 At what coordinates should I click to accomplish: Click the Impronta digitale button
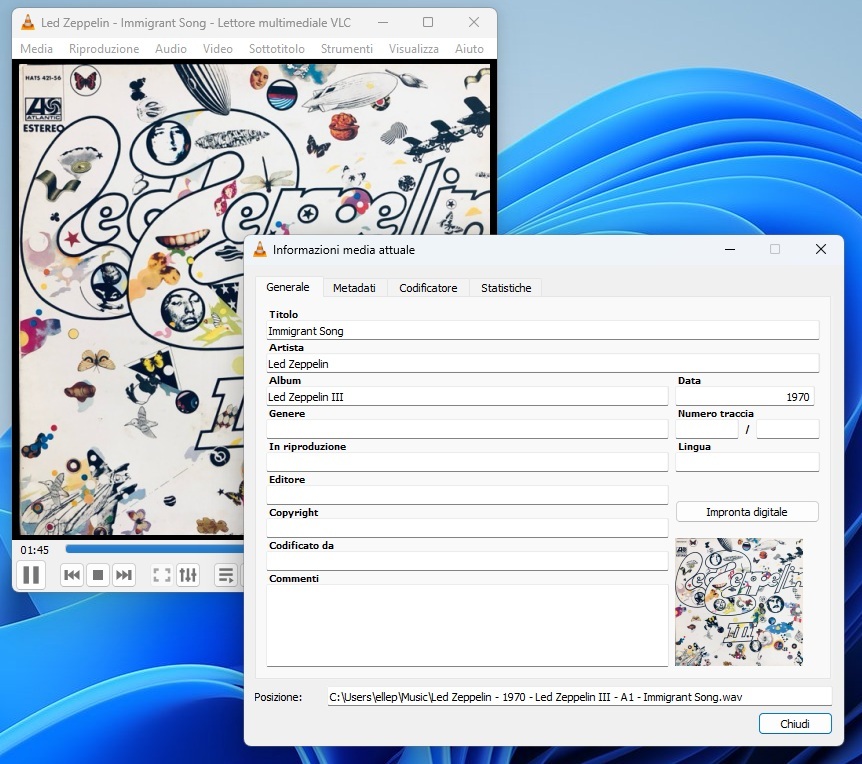[747, 512]
